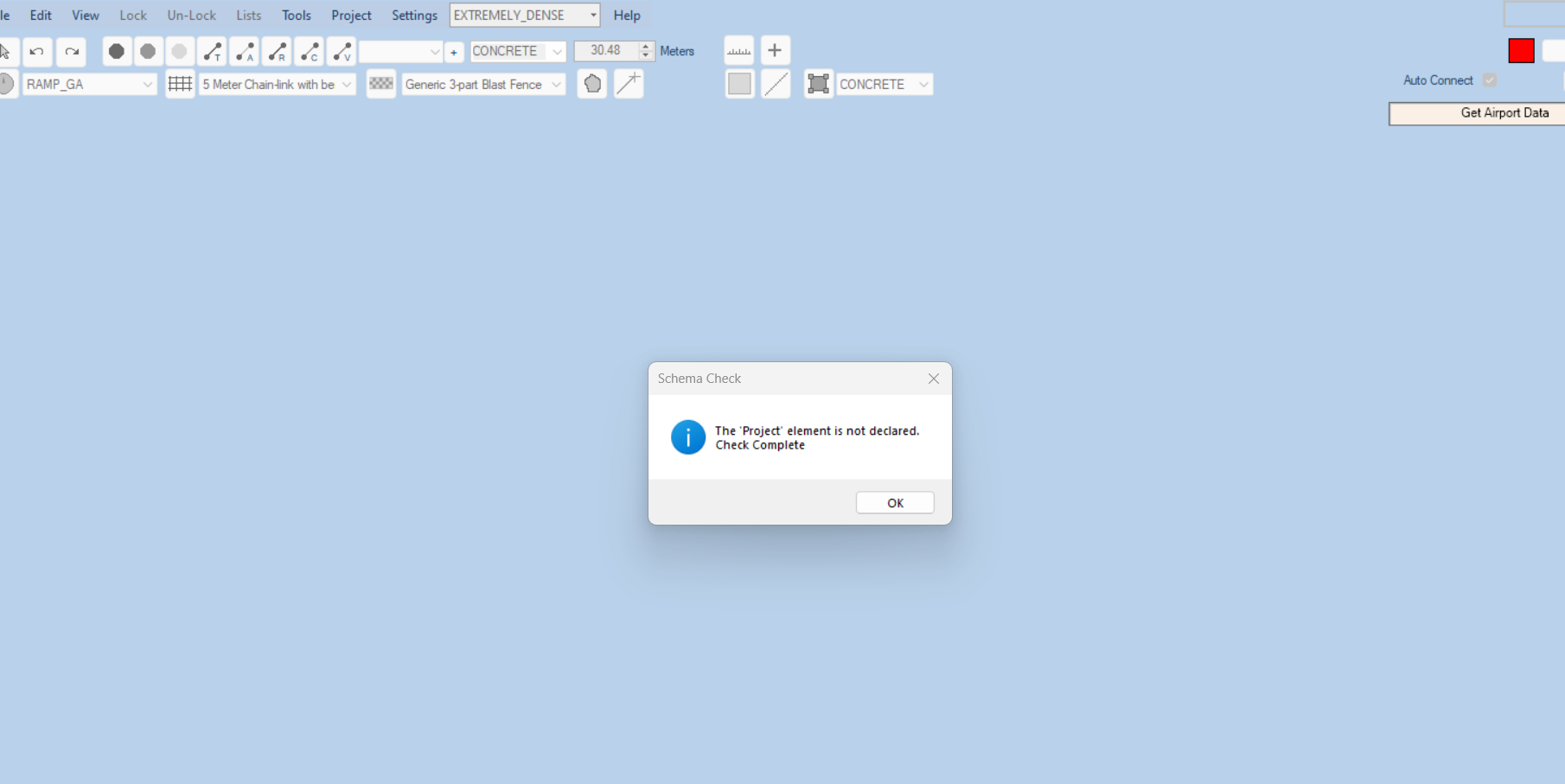Image resolution: width=1565 pixels, height=784 pixels.
Task: Select the taxi link tool marked T
Action: pos(212,52)
